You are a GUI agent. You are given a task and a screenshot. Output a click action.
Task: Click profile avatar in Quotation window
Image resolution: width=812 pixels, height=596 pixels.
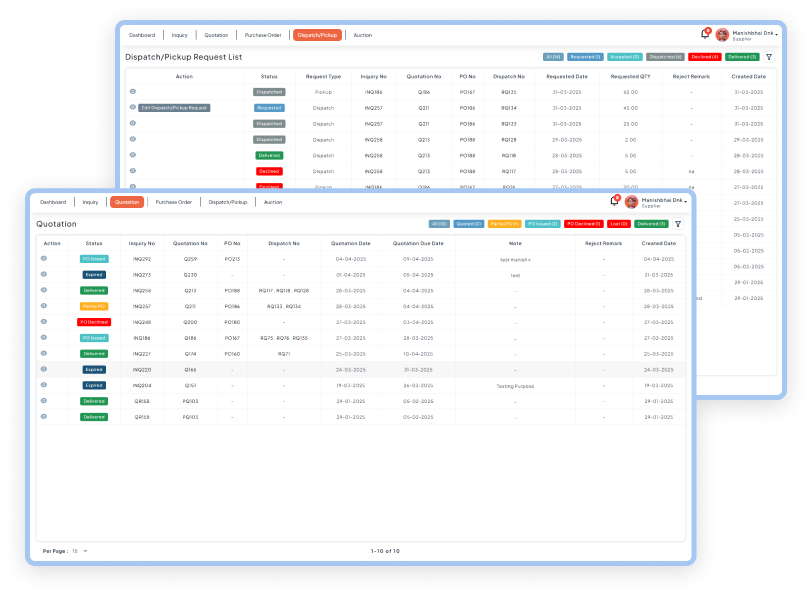pos(631,202)
